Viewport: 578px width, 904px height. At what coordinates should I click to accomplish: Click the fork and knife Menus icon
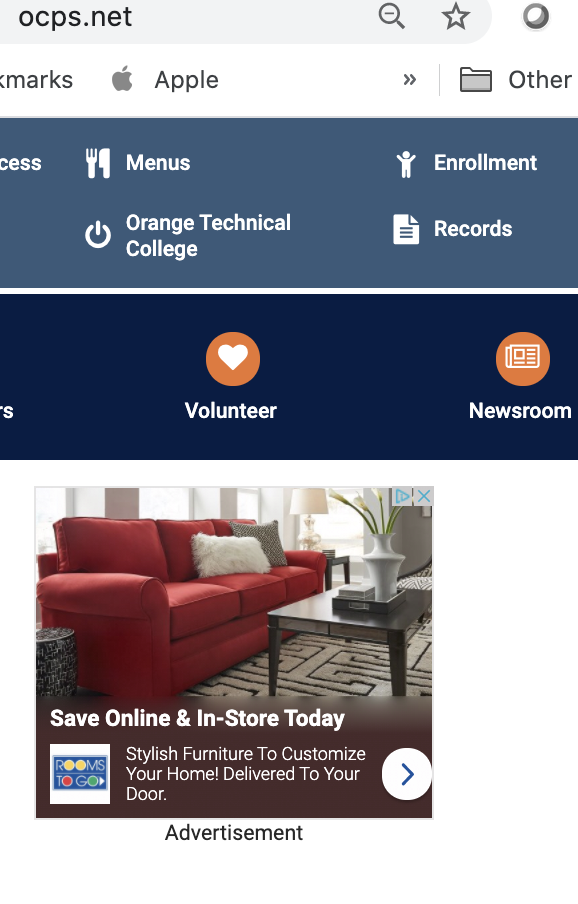coord(98,163)
